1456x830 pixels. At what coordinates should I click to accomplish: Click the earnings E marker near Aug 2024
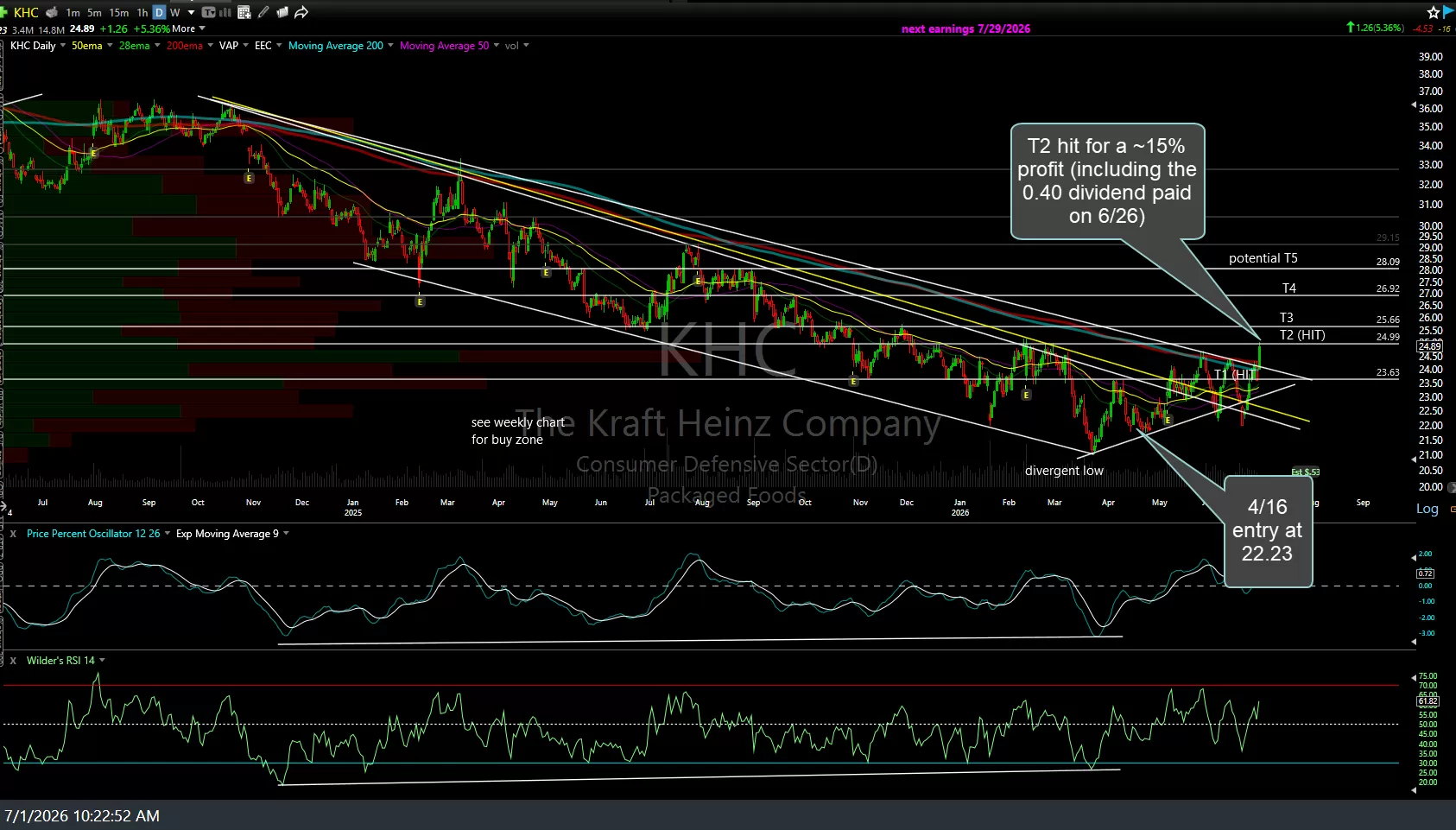click(93, 153)
